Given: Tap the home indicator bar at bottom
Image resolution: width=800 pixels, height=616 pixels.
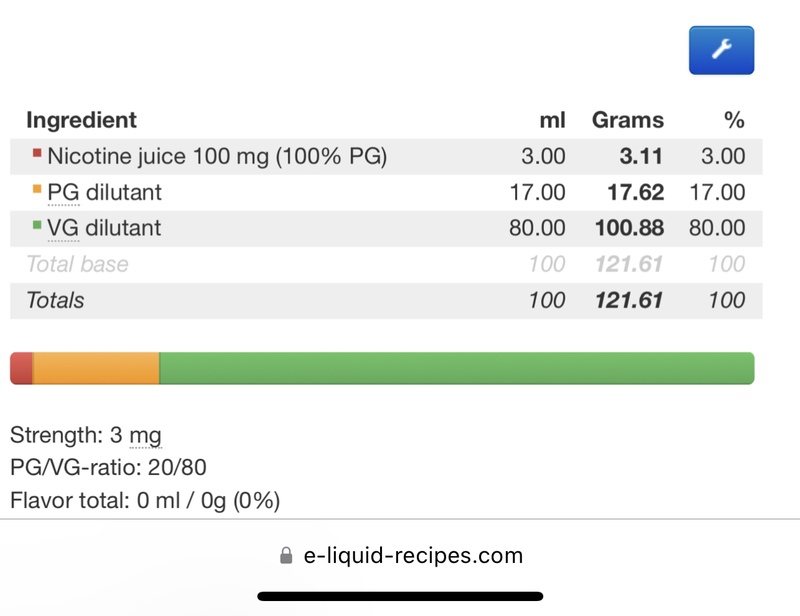Looking at the screenshot, I should [x=400, y=596].
